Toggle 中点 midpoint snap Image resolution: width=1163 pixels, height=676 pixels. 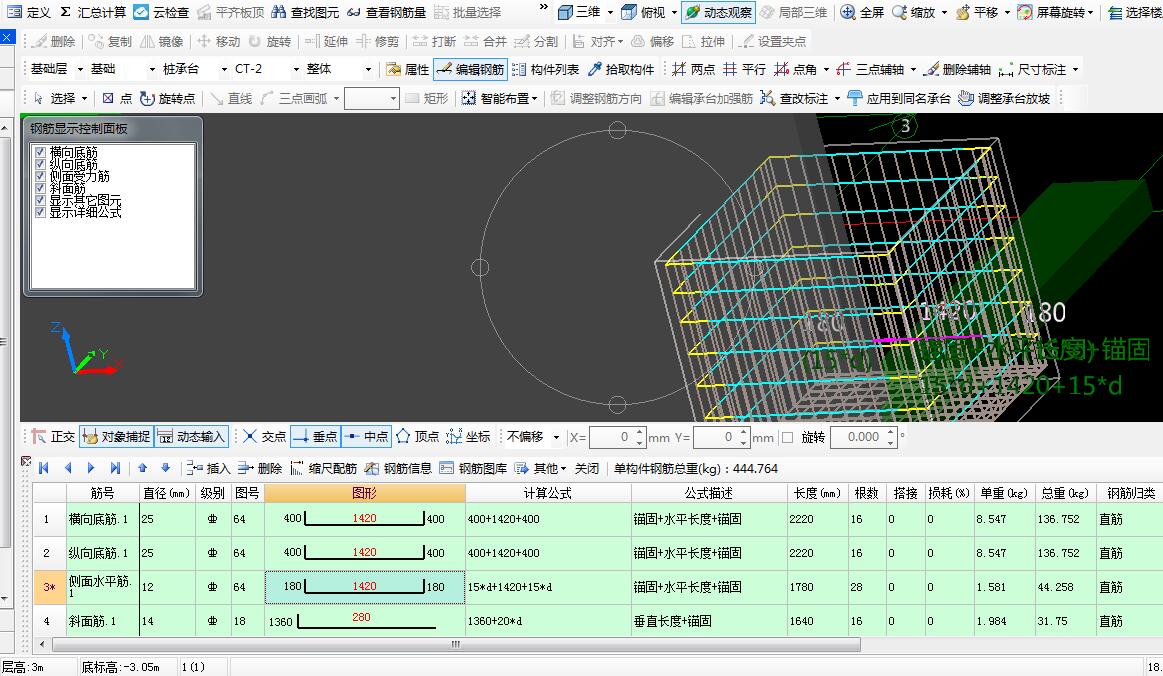pos(366,436)
